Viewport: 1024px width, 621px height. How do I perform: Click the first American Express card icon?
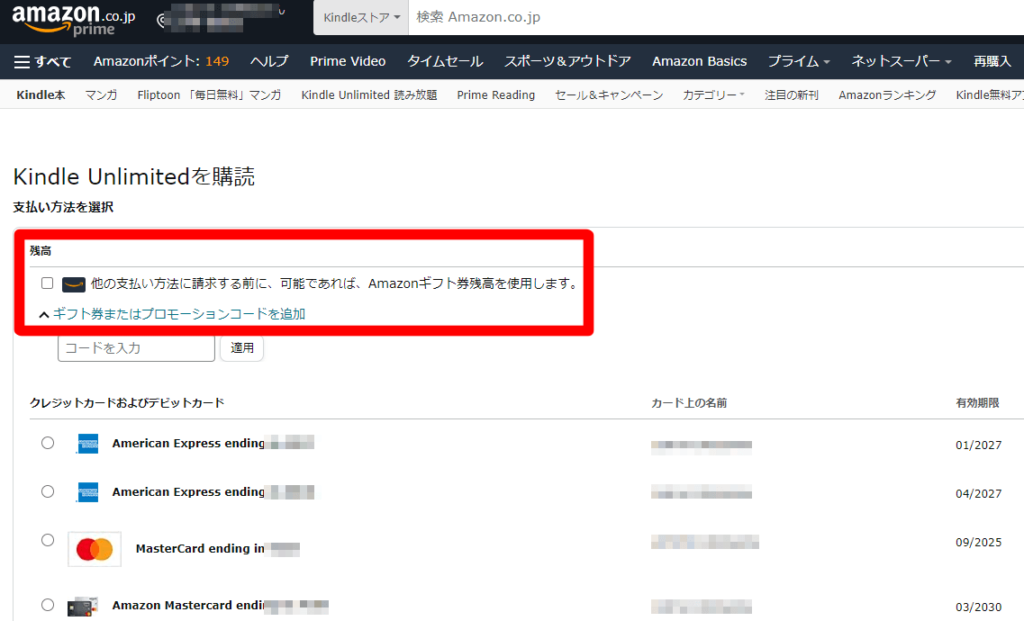[x=88, y=444]
